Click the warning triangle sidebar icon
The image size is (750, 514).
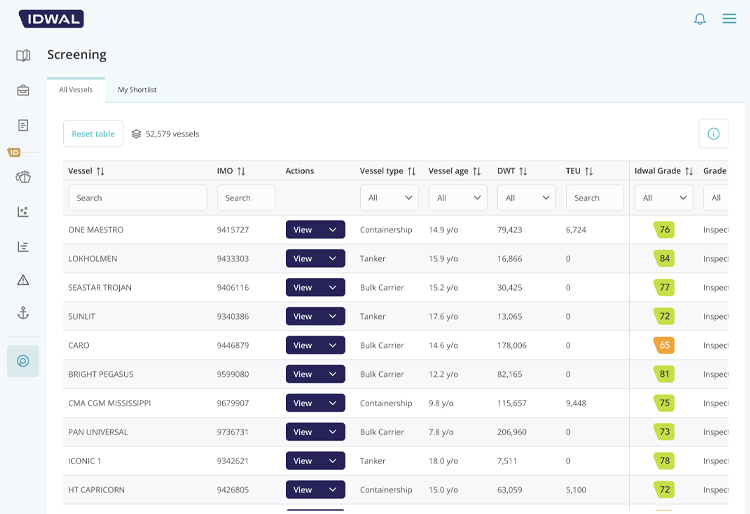pos(23,280)
